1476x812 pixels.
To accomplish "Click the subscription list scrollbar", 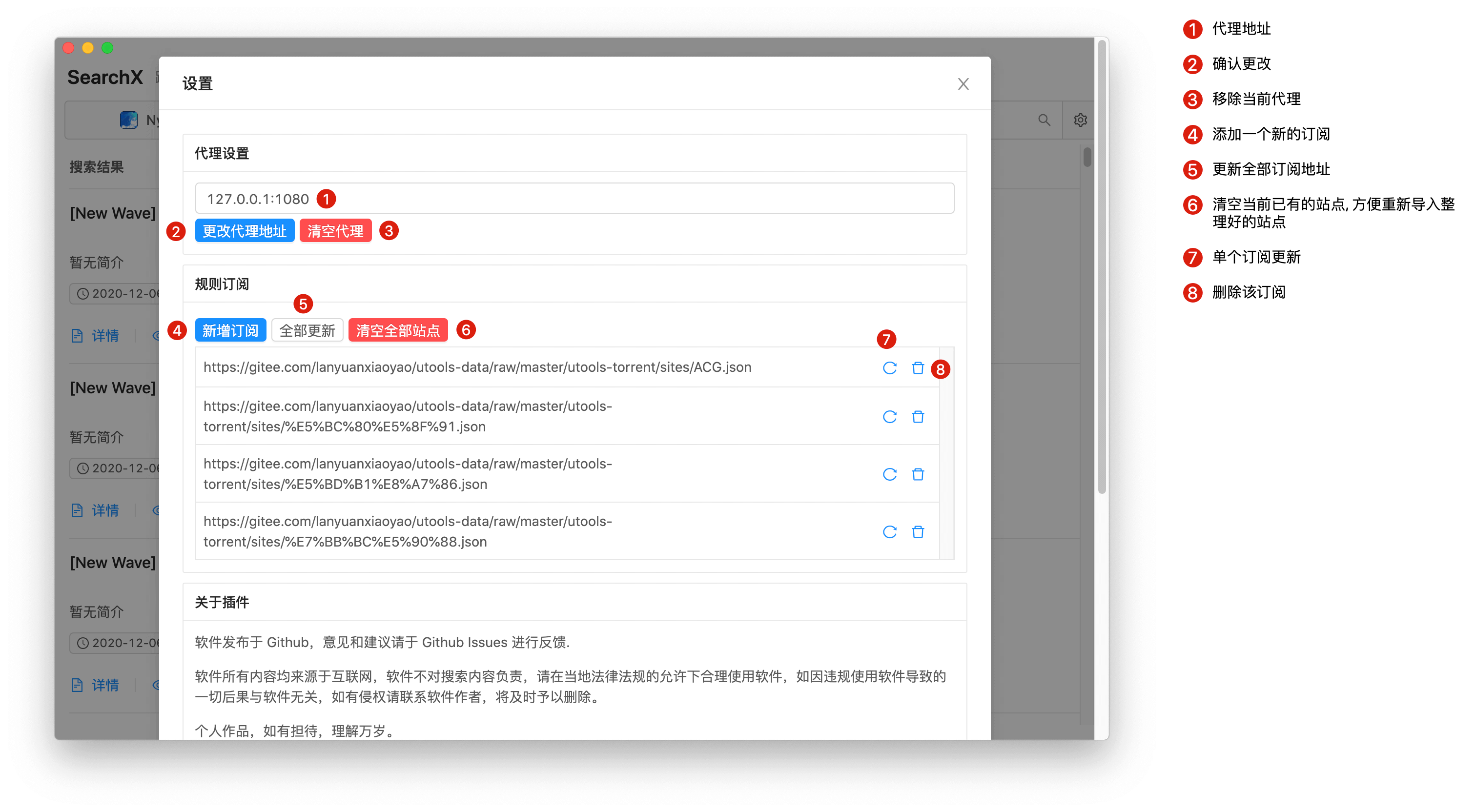I will point(946,453).
